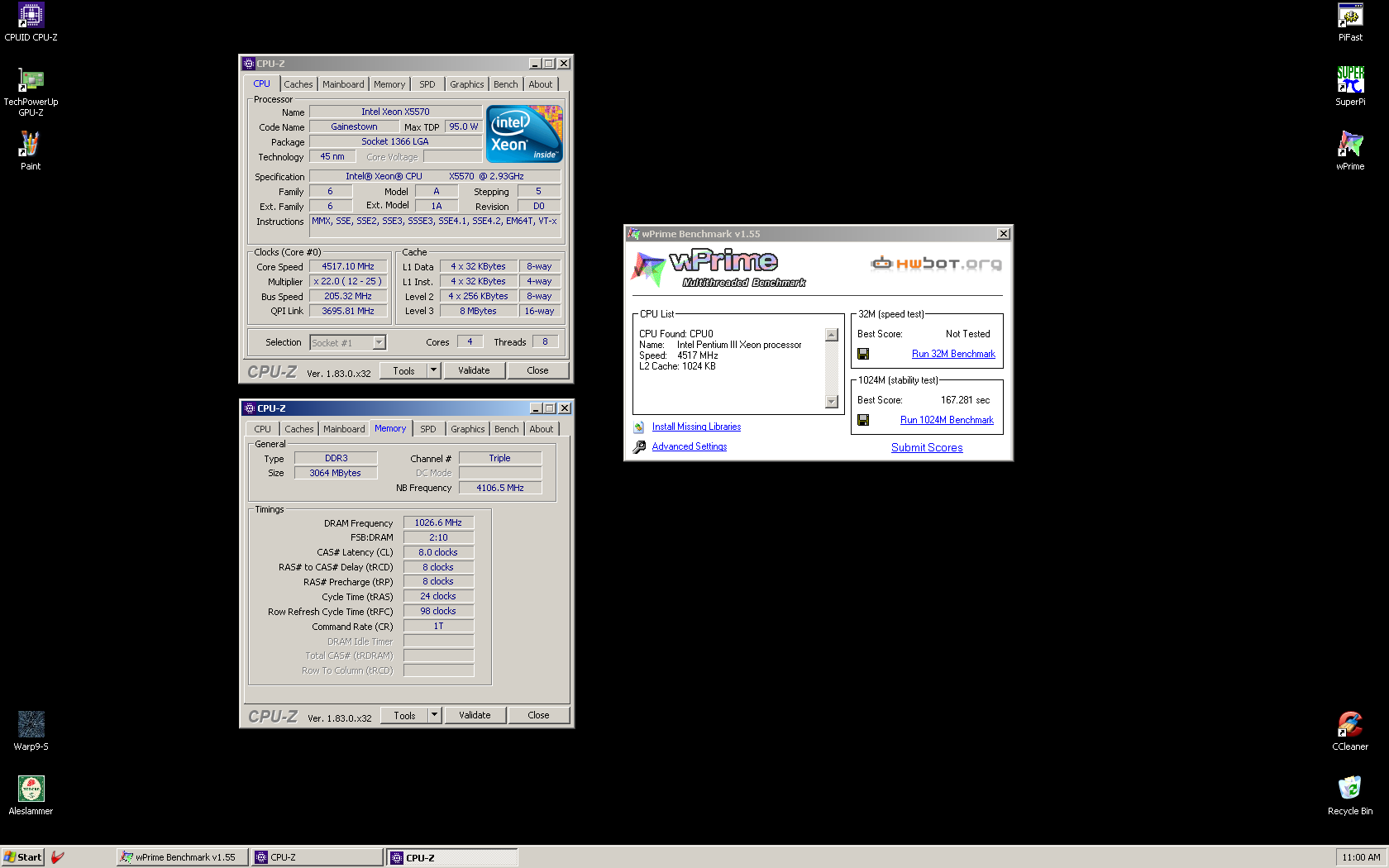Open the SPD tab in lower CPU-Z window
Screen dimensions: 1389x868
pyautogui.click(x=428, y=429)
